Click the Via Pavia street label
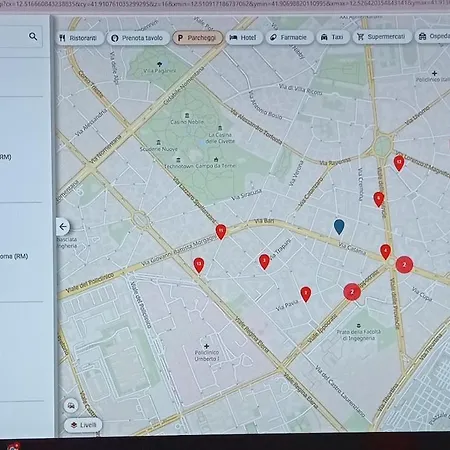Viewport: 450px width, 450px height. tap(287, 306)
